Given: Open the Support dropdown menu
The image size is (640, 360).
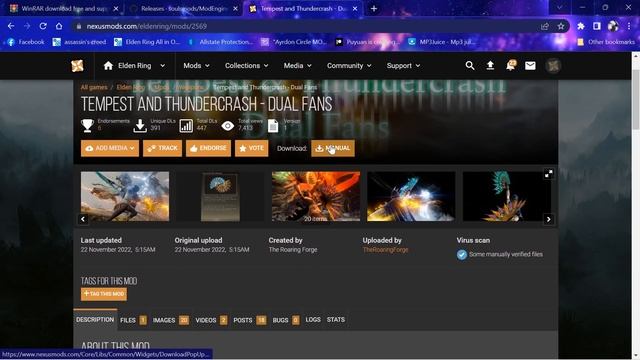Looking at the screenshot, I should point(403,66).
